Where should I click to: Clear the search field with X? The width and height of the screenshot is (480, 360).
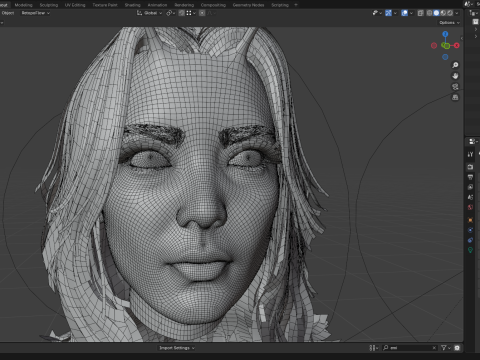434,348
